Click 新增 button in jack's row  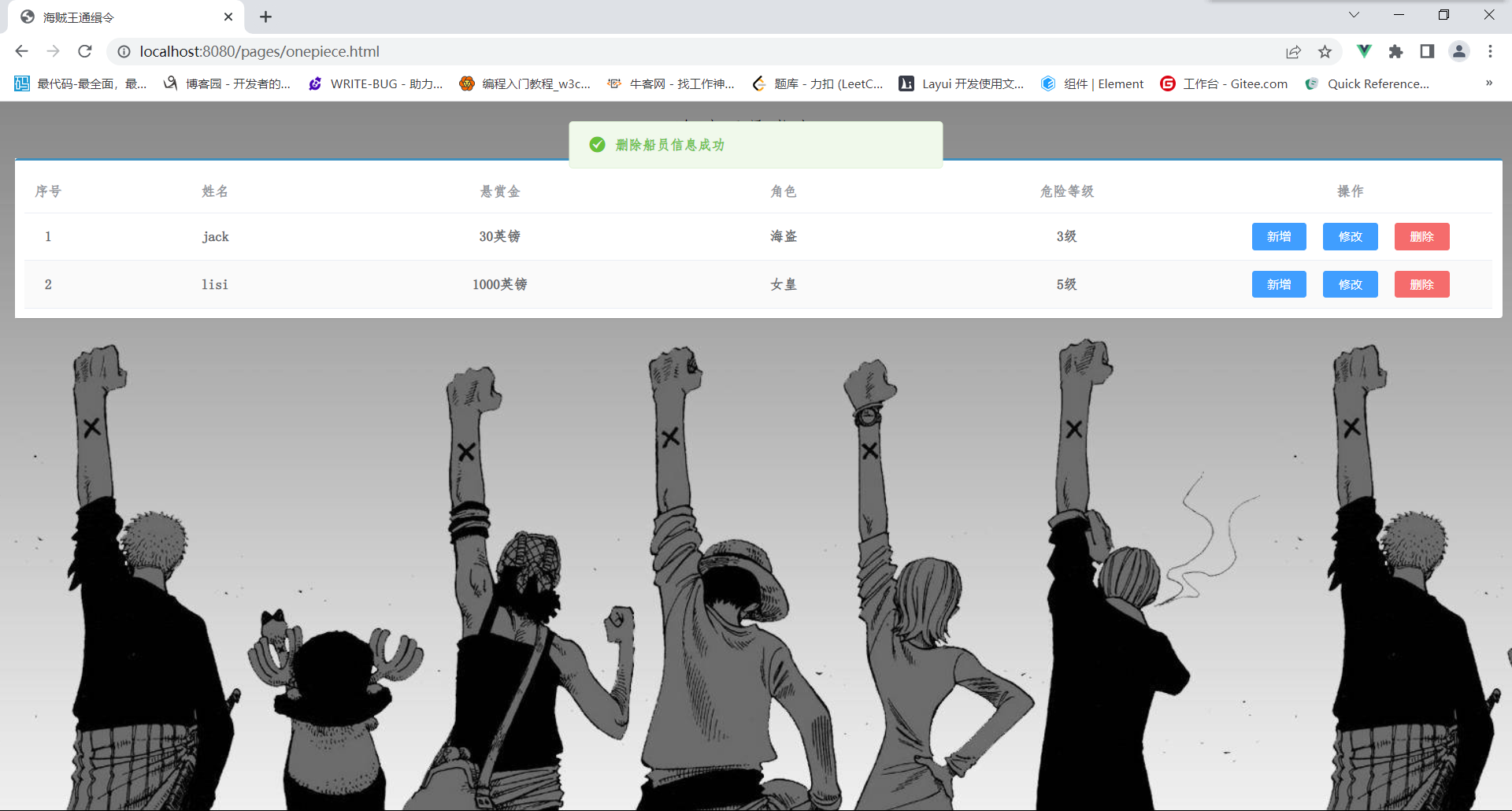coord(1279,236)
